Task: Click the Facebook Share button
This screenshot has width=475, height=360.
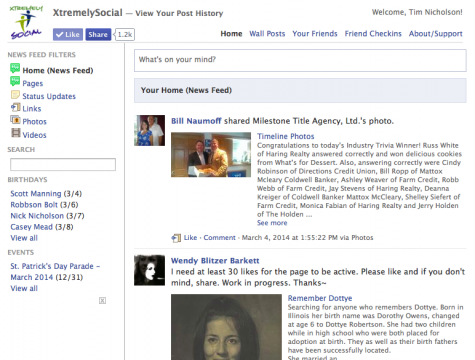Action: coord(98,34)
